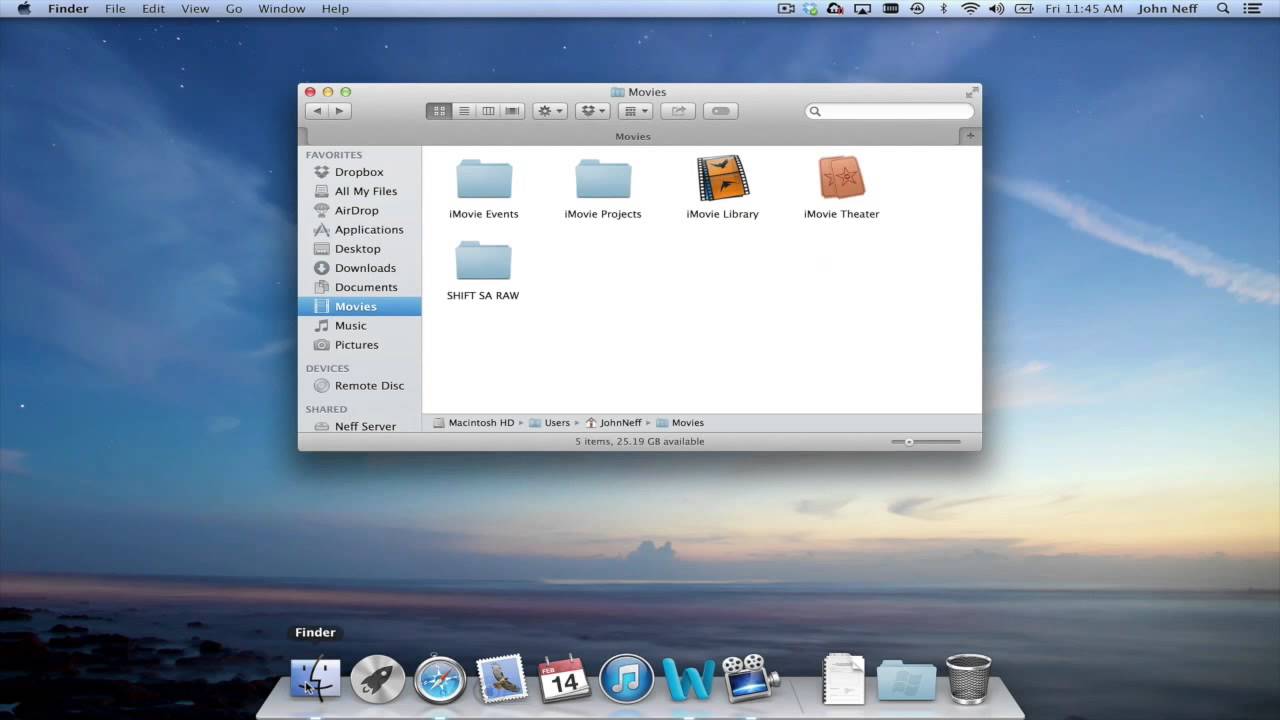Open Mail from the Dock
The width and height of the screenshot is (1280, 720).
502,678
